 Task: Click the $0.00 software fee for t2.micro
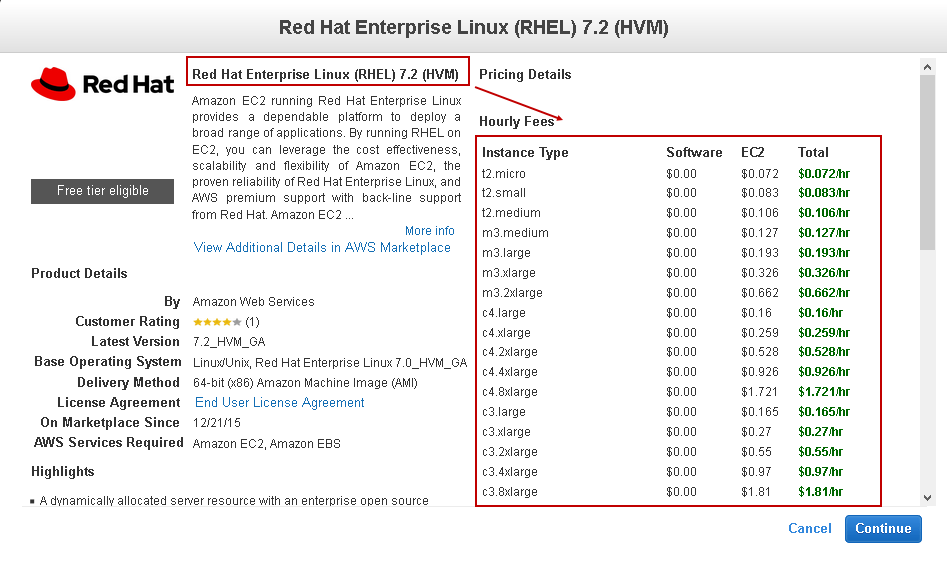pos(681,174)
